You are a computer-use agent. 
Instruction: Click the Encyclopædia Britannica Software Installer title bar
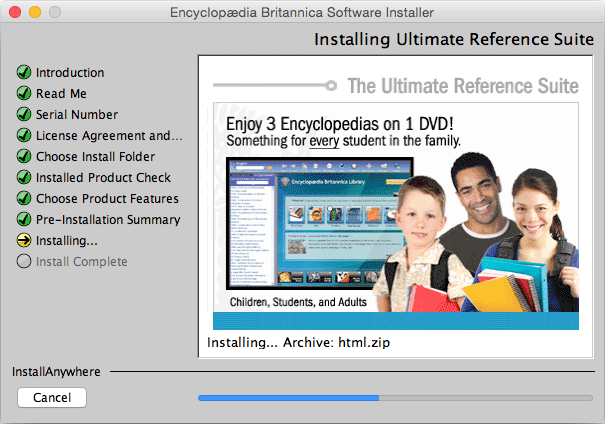(302, 13)
